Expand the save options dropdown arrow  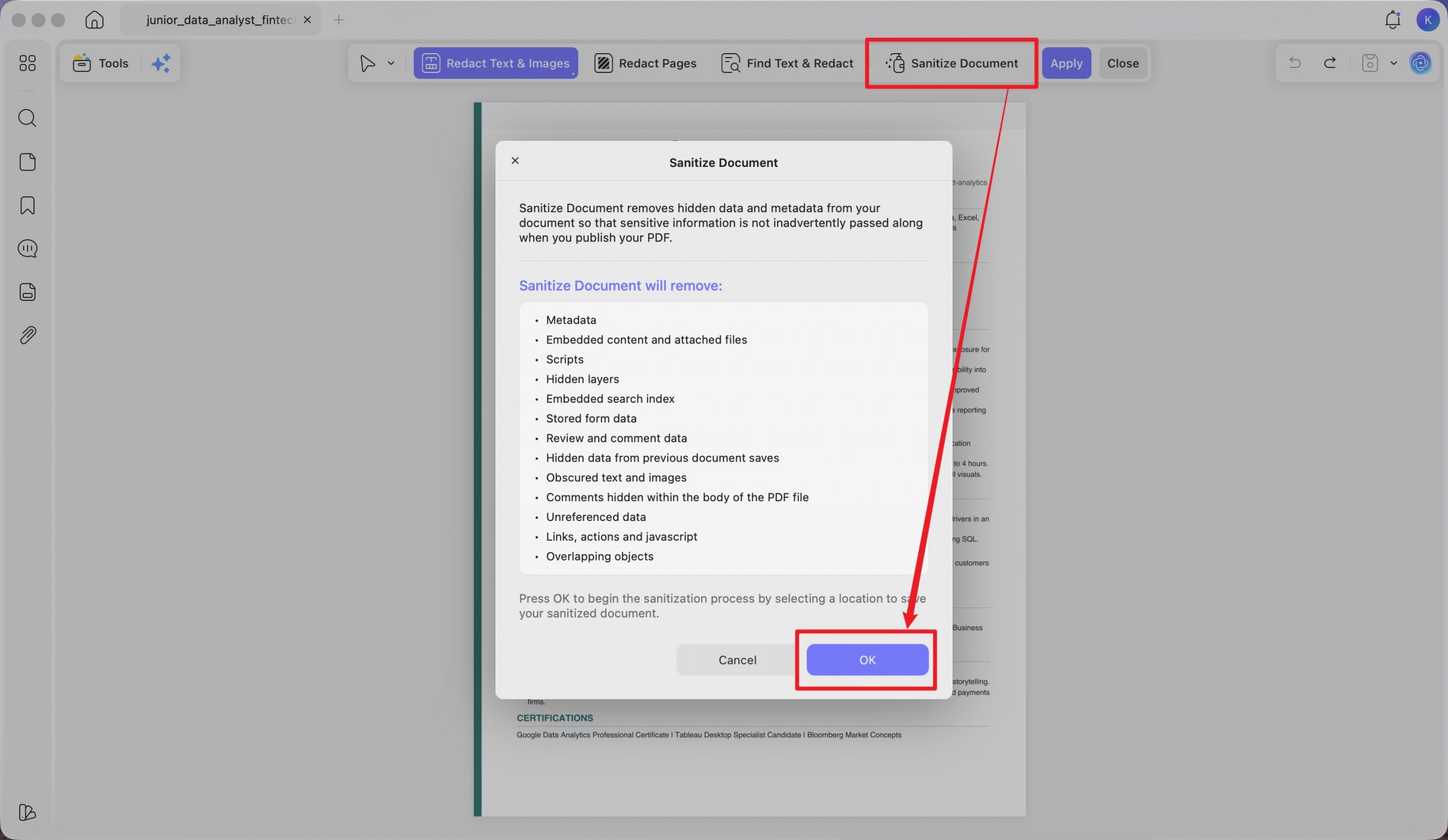(1393, 63)
